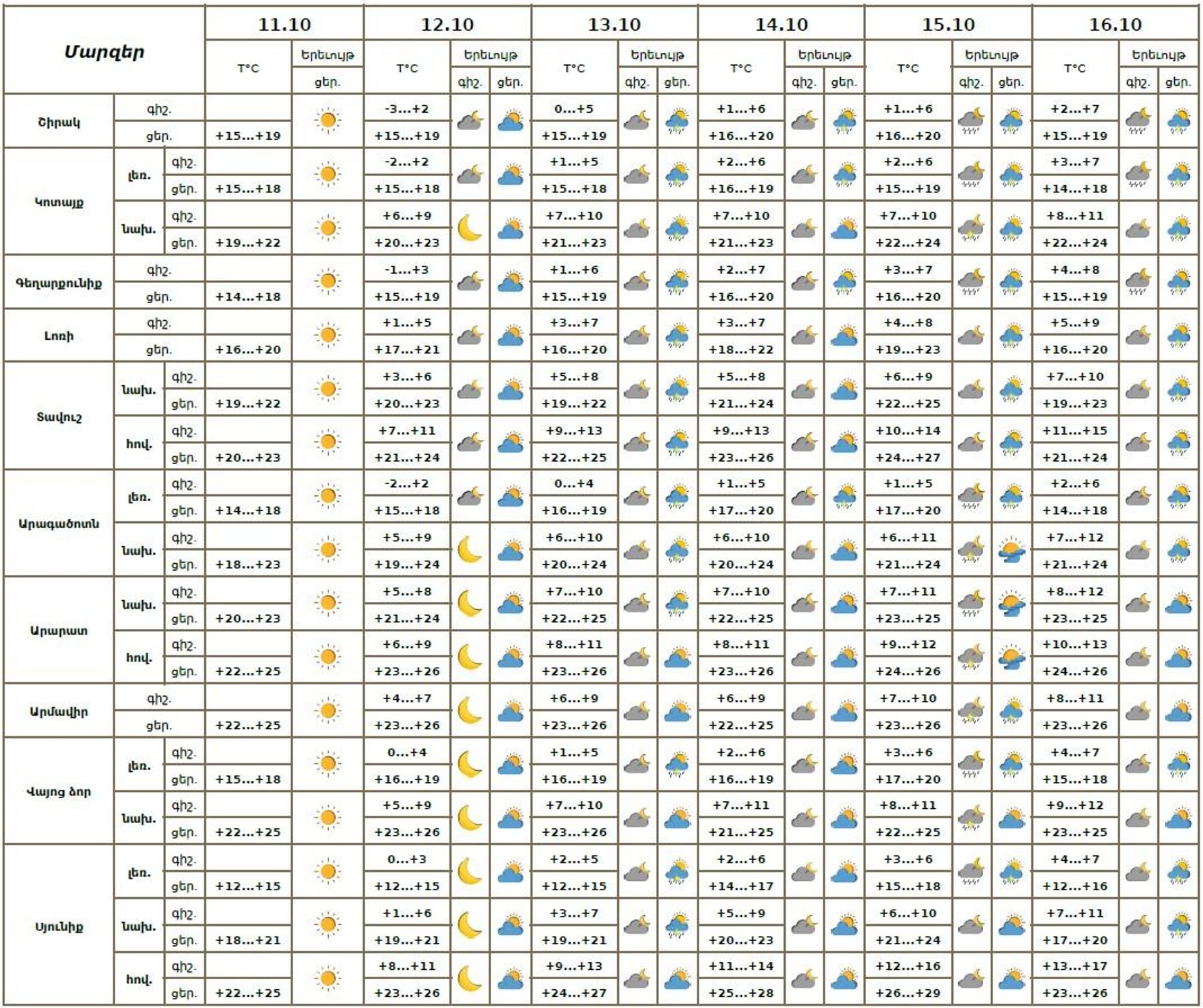Click the +25...+28 temperature cell
The width and height of the screenshot is (1203, 1008).
(741, 993)
